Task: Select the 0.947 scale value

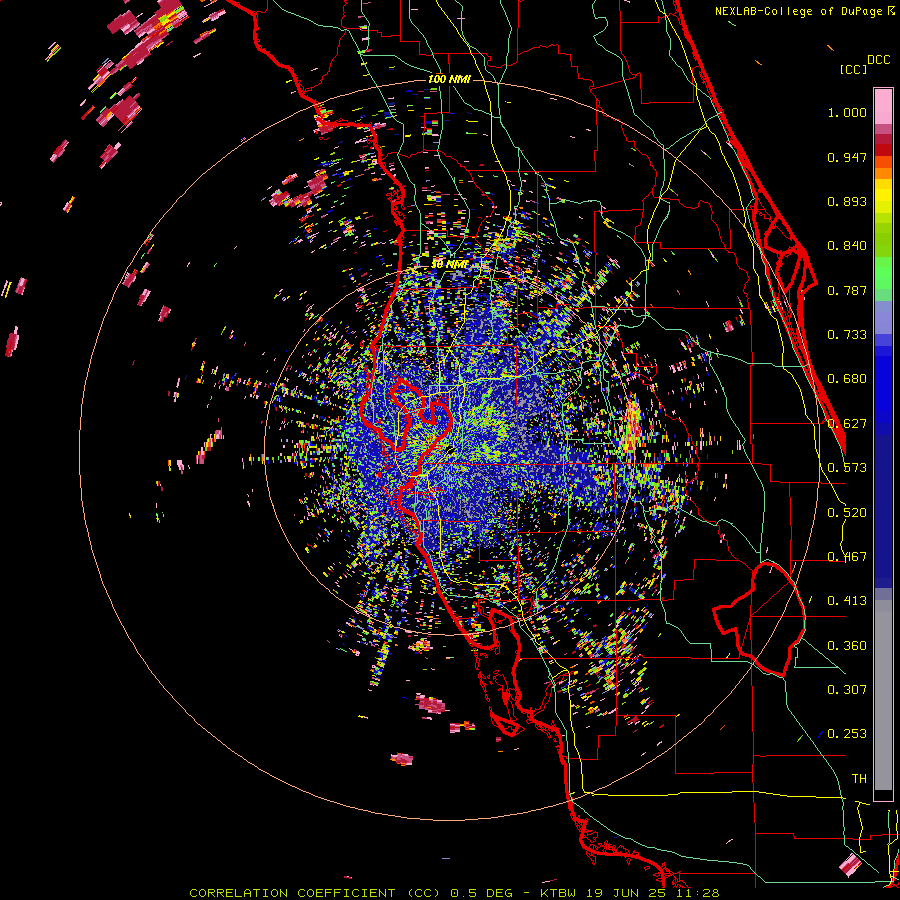Action: (847, 157)
